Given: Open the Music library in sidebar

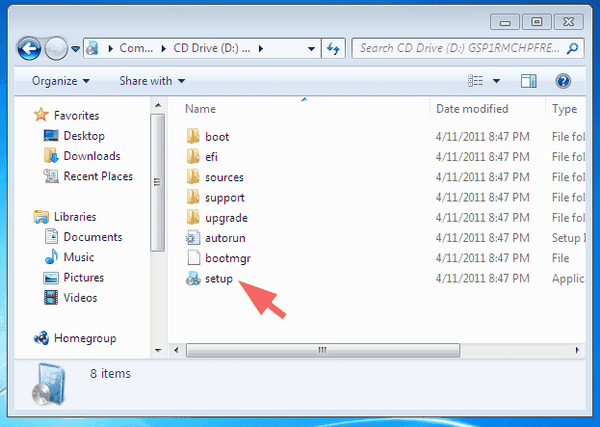Looking at the screenshot, I should [x=79, y=257].
